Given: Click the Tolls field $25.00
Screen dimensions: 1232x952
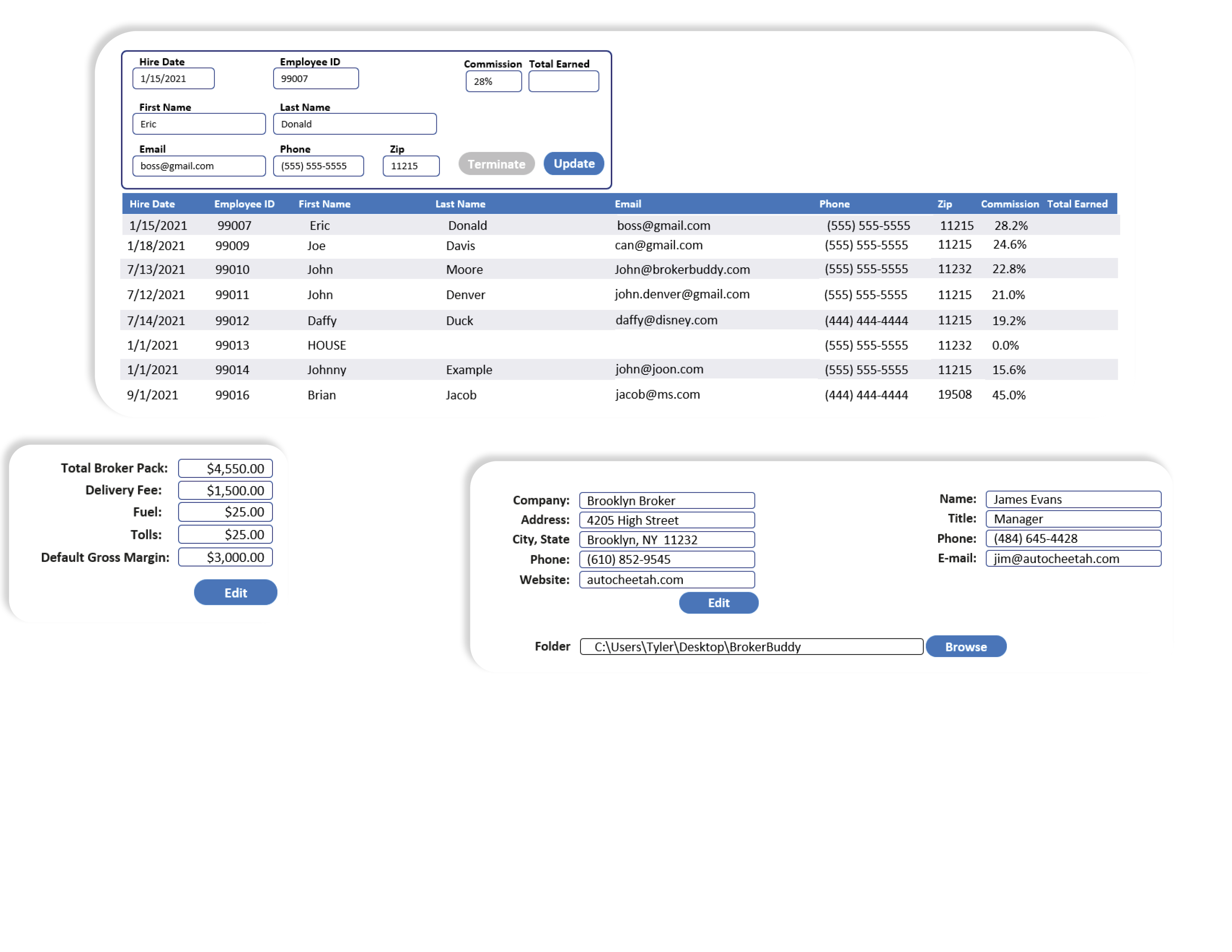Looking at the screenshot, I should [x=225, y=535].
